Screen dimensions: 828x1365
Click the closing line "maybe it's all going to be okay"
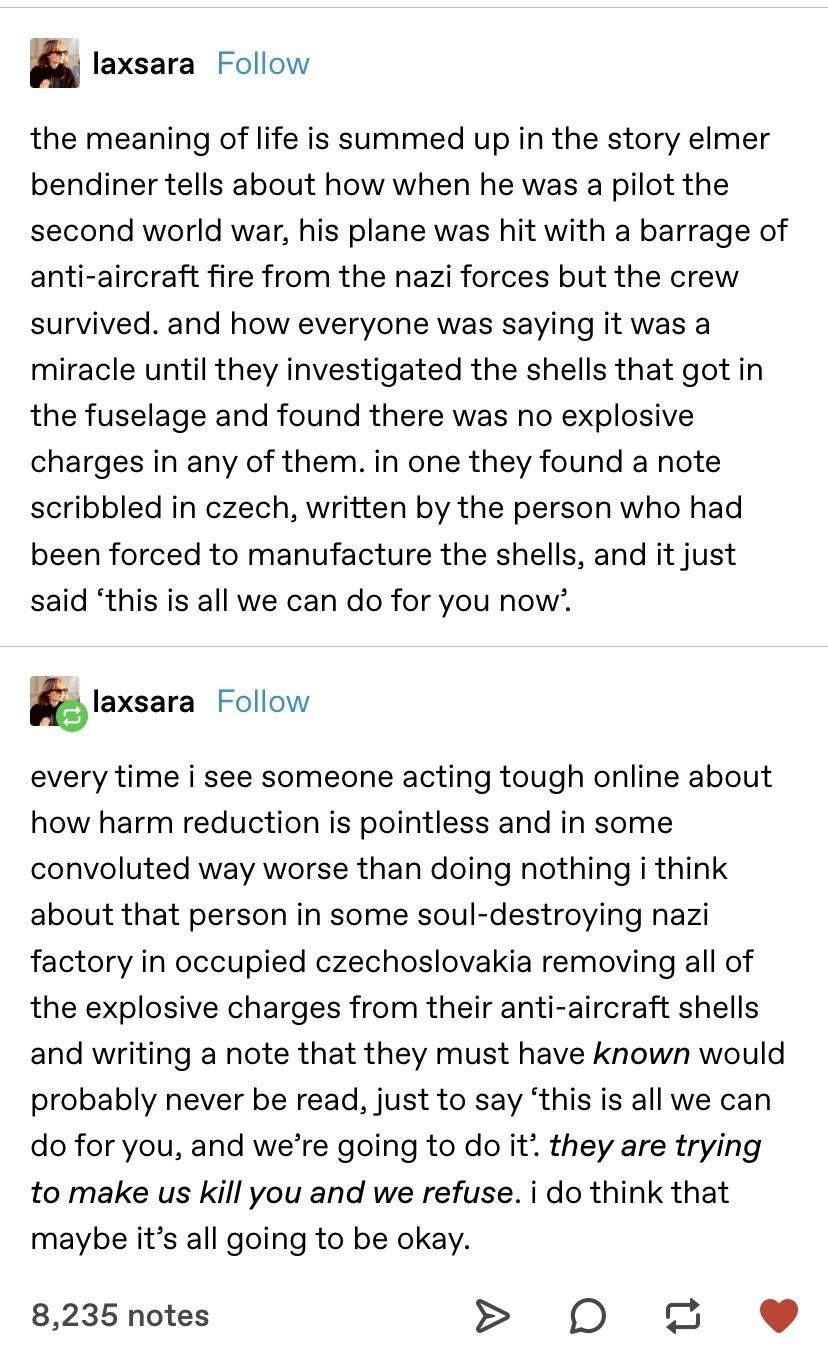250,1239
